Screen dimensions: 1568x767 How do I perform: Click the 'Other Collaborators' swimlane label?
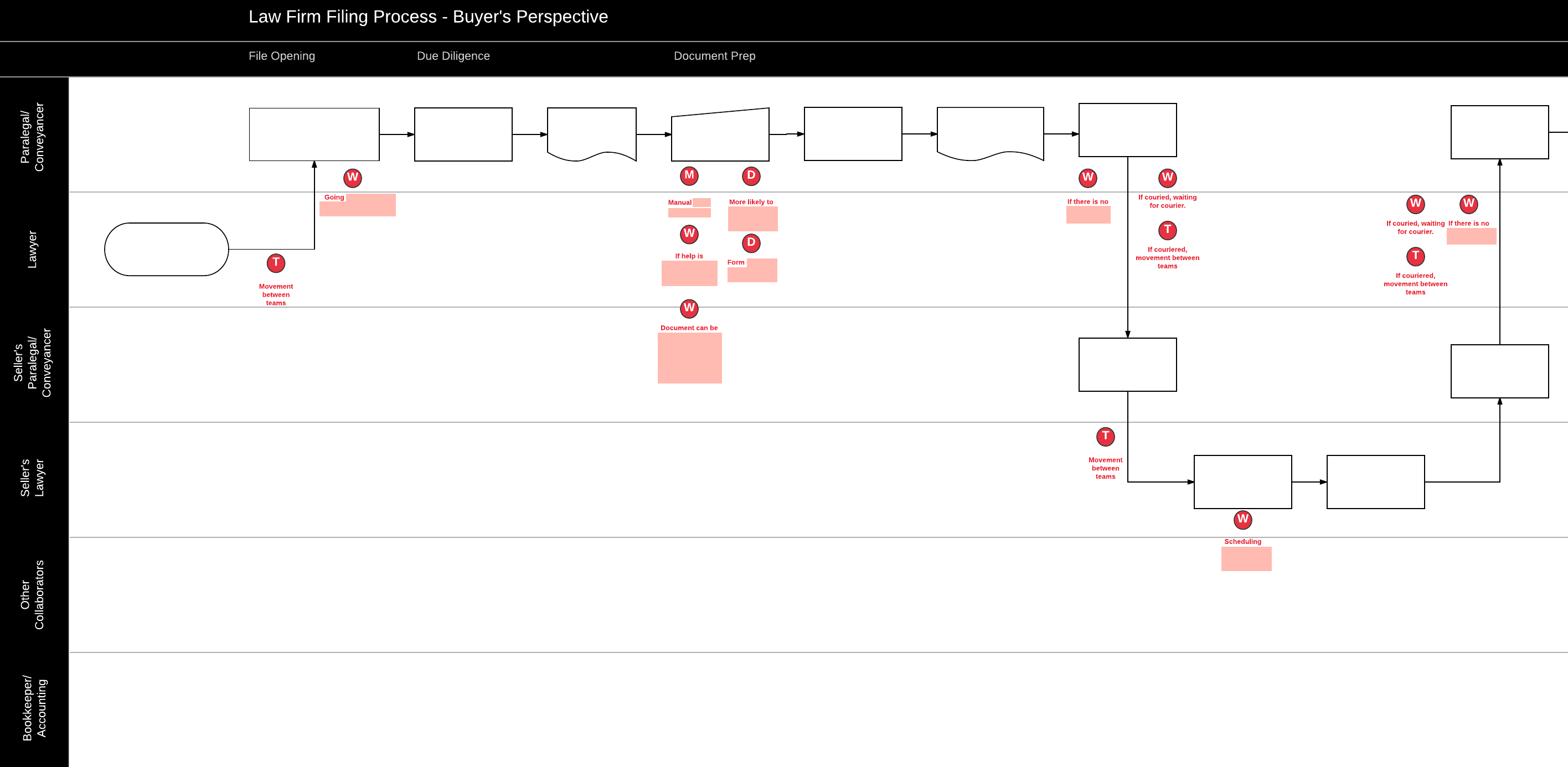point(32,595)
